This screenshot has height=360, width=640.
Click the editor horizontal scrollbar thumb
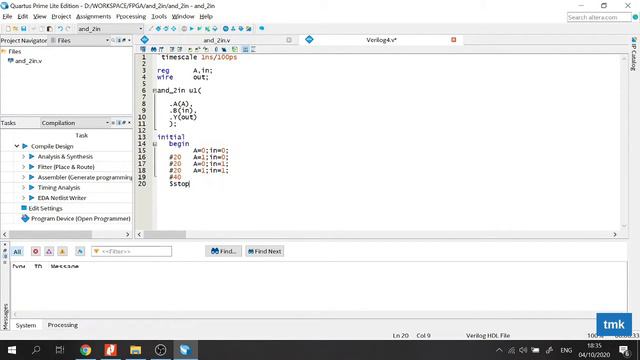coord(165,234)
